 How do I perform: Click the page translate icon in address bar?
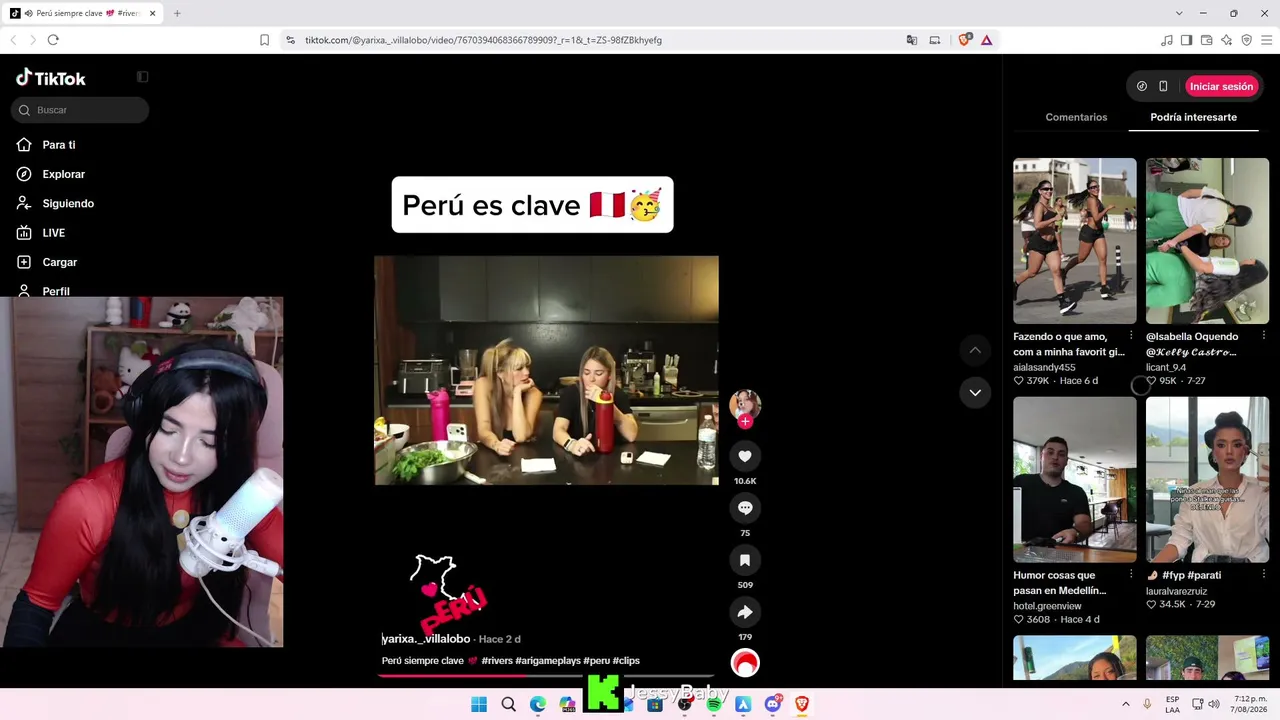pos(912,40)
